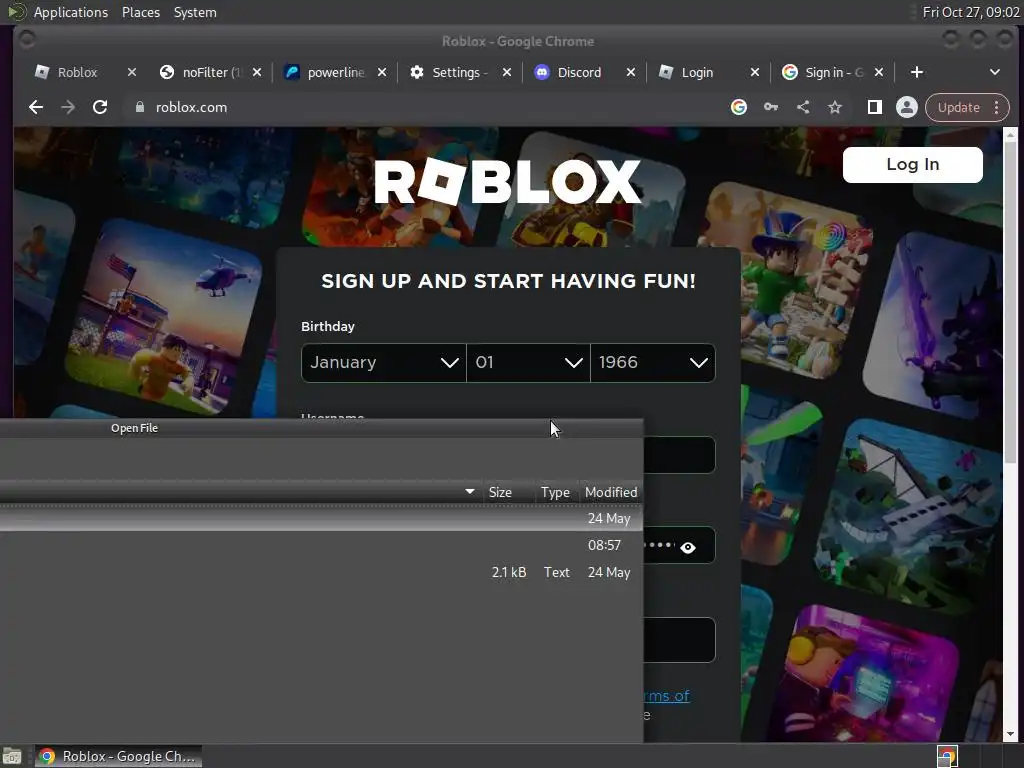Click the clock showing Fri Oct 27
This screenshot has width=1024, height=768.
pos(970,12)
